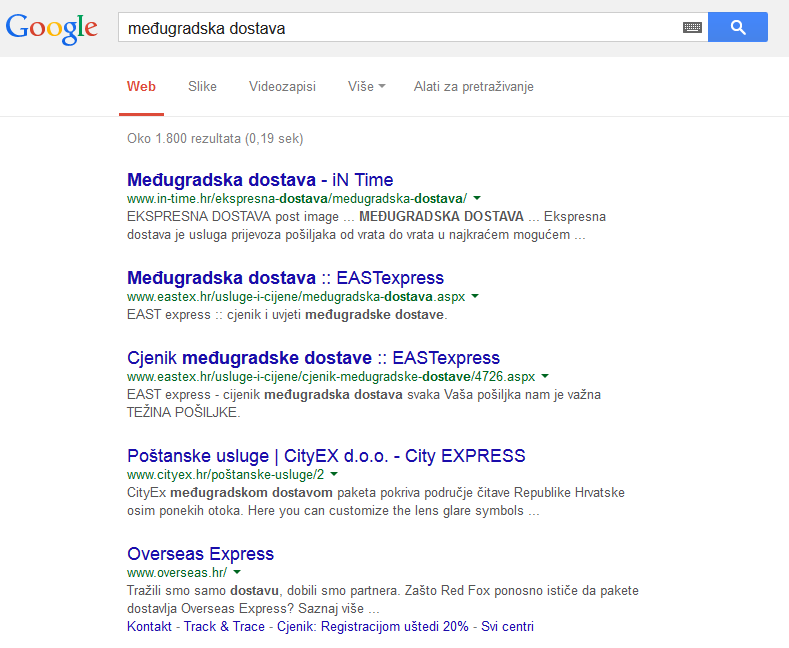The width and height of the screenshot is (789, 648).
Task: Click the www.cityex.hr/poštanske-usluge/2 URL text
Action: coord(225,474)
